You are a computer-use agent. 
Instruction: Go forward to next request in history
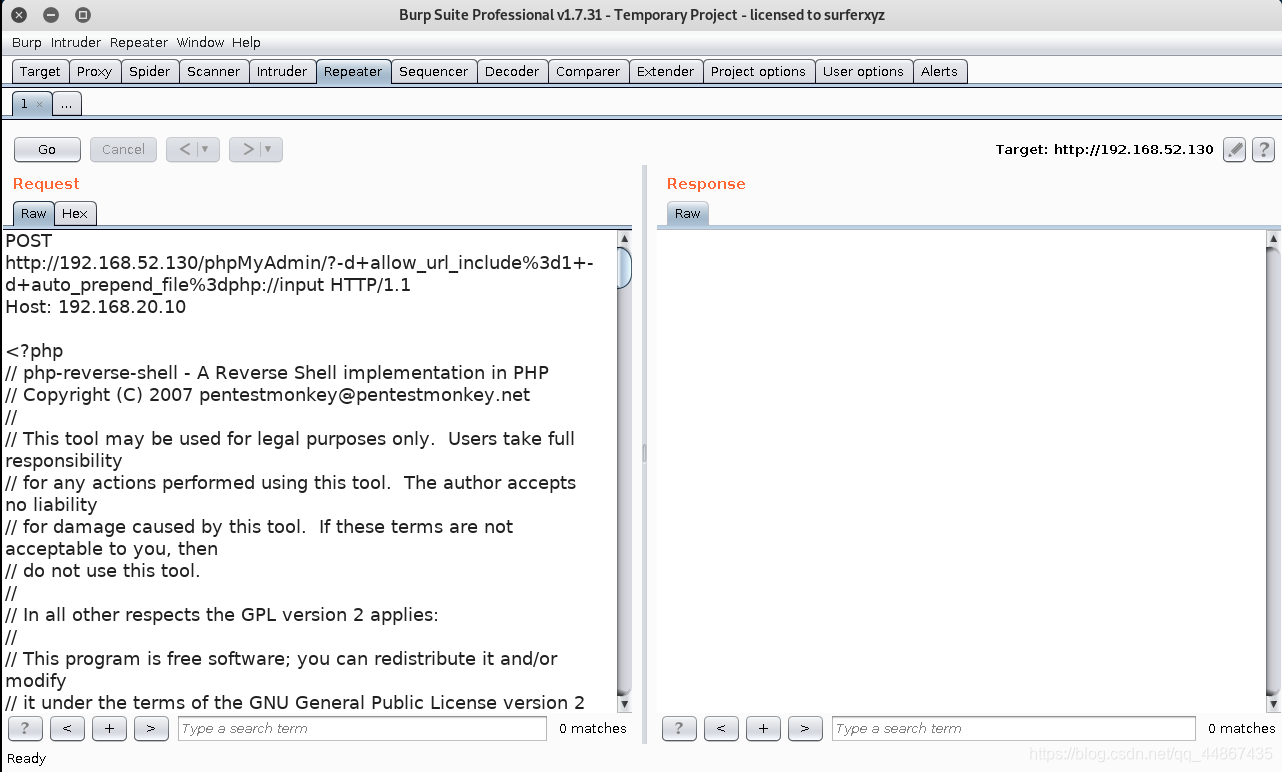[x=247, y=150]
